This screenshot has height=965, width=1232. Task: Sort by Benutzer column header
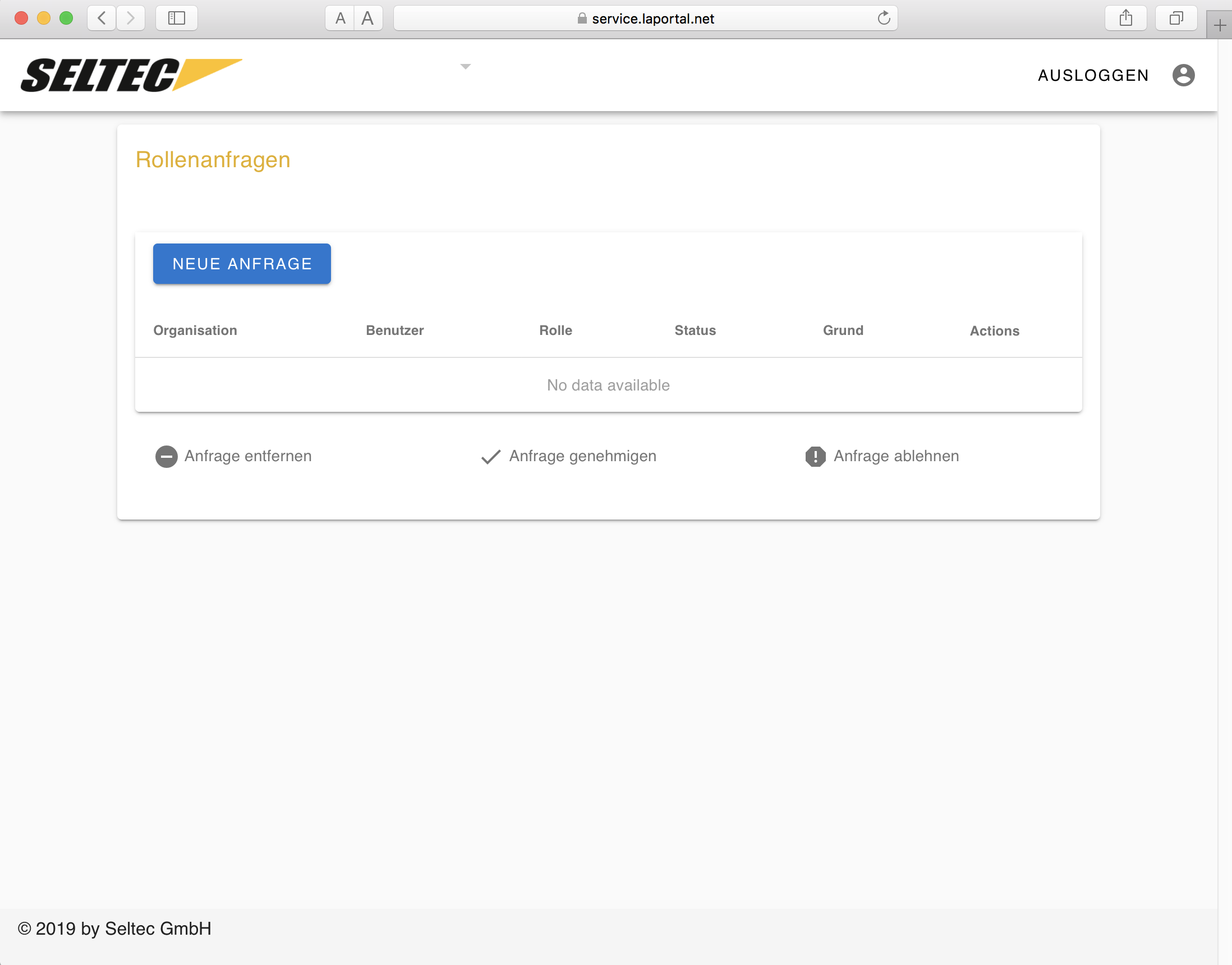[x=395, y=330]
